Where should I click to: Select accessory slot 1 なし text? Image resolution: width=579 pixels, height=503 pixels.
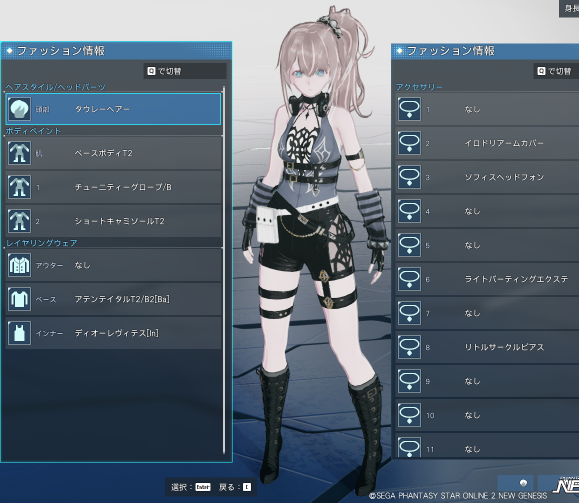472,109
